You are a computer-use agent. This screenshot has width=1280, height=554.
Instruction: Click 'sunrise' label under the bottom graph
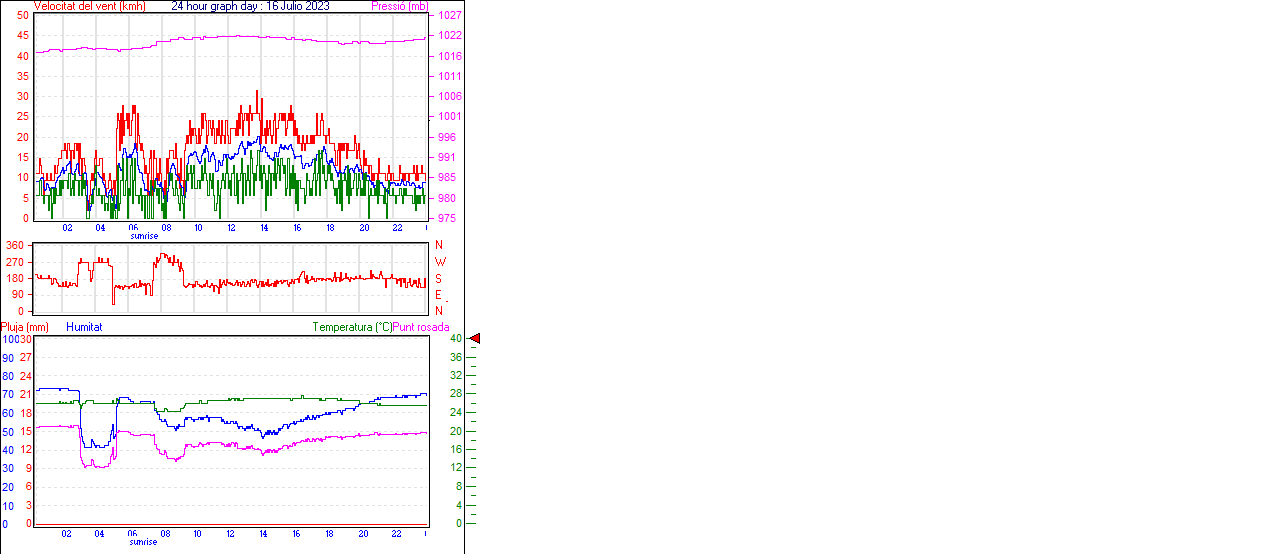point(144,542)
